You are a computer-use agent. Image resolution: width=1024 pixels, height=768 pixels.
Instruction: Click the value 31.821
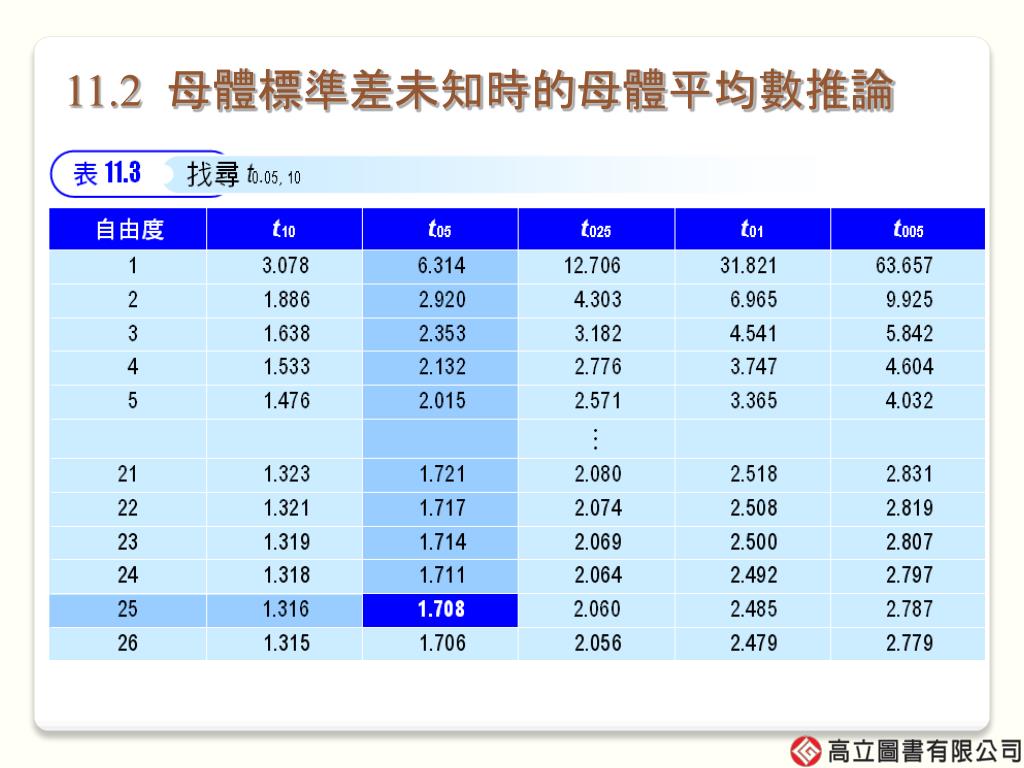(748, 266)
